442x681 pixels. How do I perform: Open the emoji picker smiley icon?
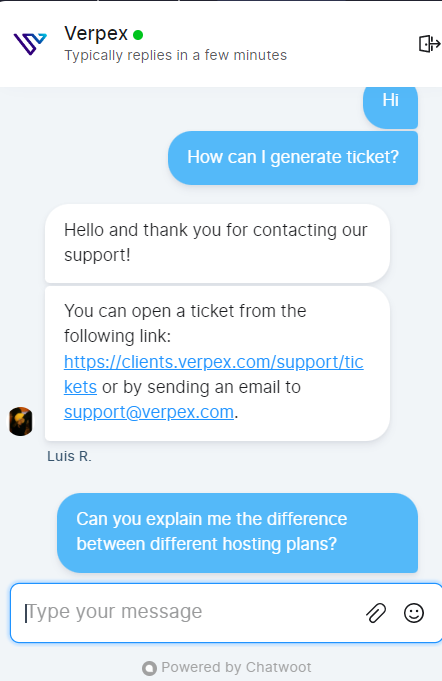click(414, 613)
